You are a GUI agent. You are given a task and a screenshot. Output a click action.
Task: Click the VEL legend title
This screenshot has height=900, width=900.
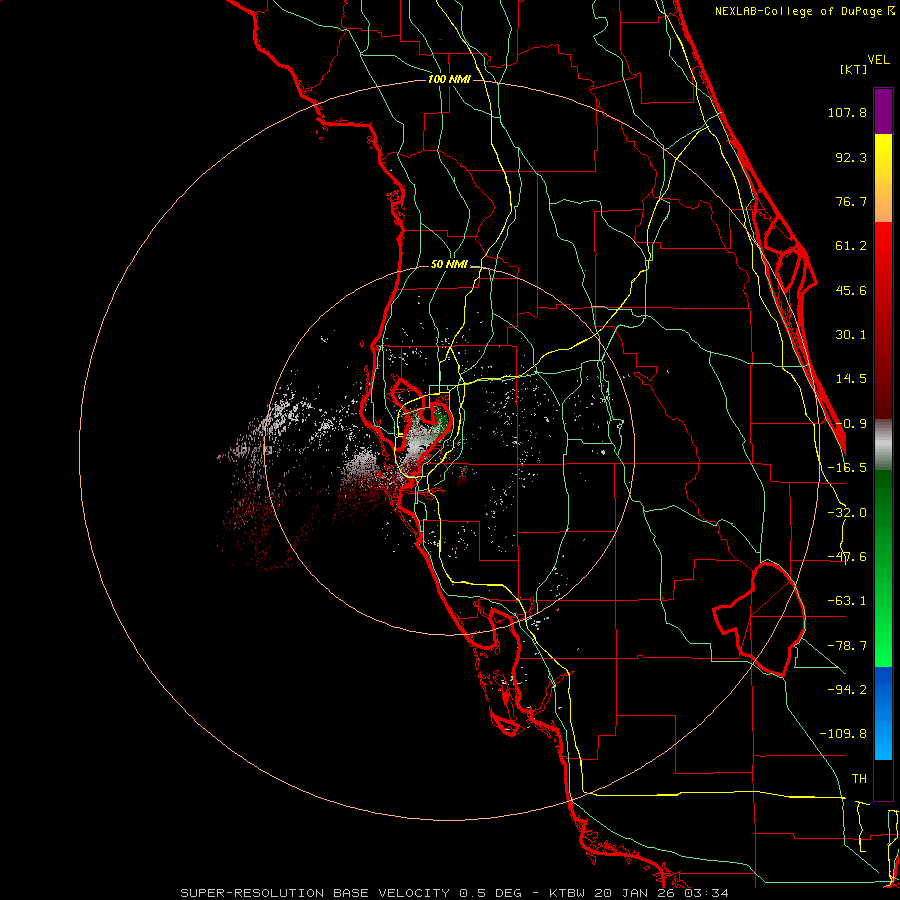[x=878, y=60]
